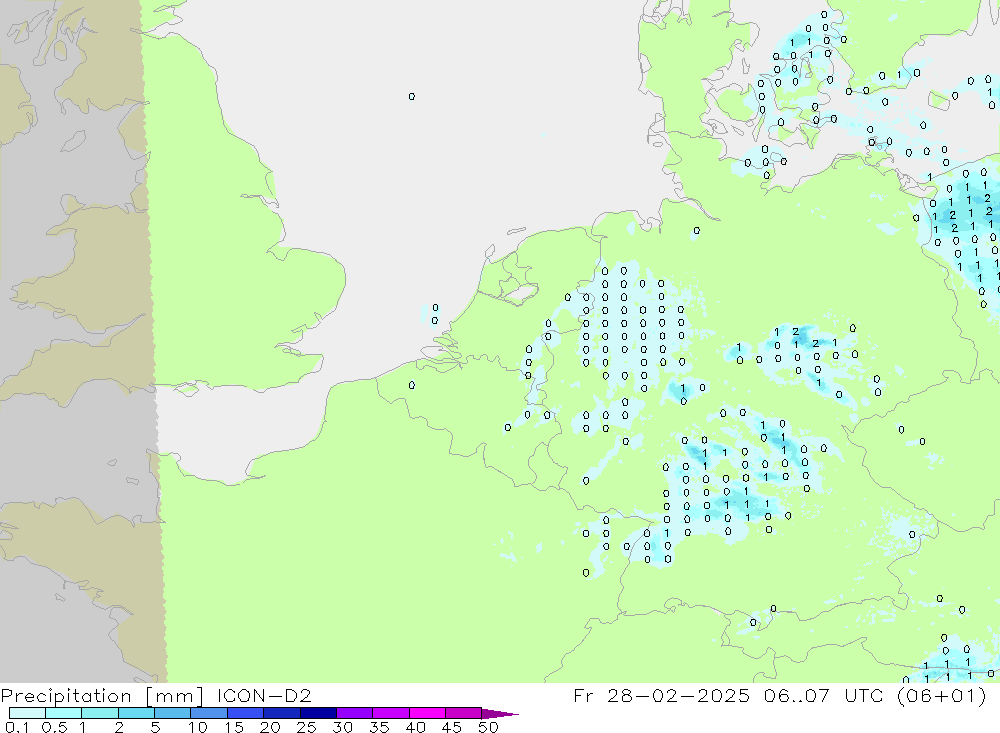Click the lone '0' value in open North Sea

click(x=412, y=96)
